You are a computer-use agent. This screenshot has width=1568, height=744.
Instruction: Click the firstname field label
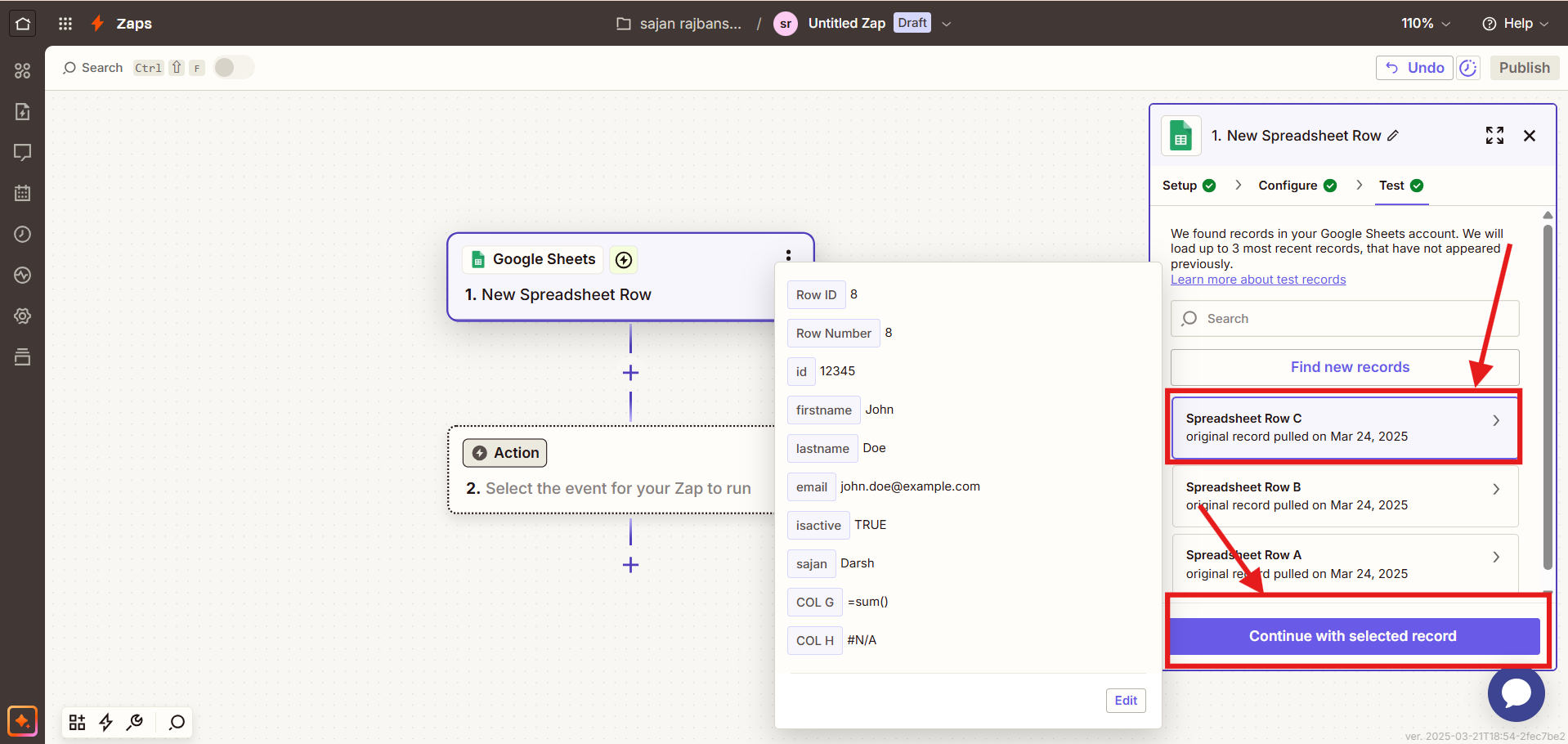[x=823, y=410]
